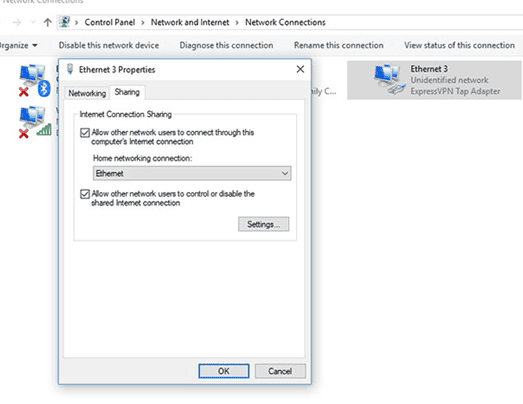Screen dimensions: 523x404
Task: Open the Settings button in sharing
Action: pyautogui.click(x=264, y=224)
